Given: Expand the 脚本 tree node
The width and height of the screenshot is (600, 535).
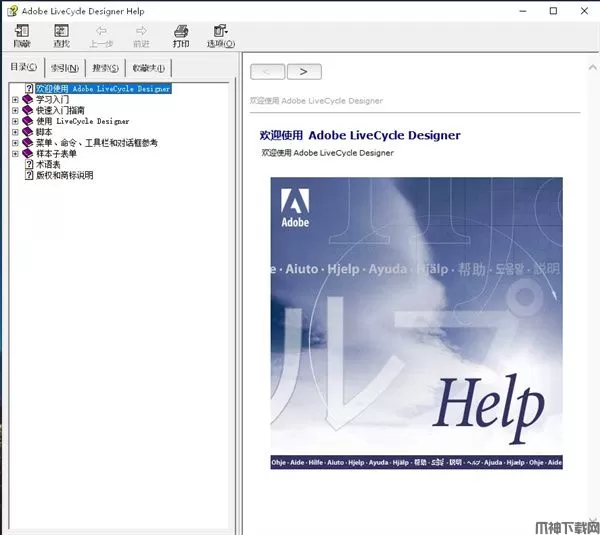Looking at the screenshot, I should pos(15,132).
